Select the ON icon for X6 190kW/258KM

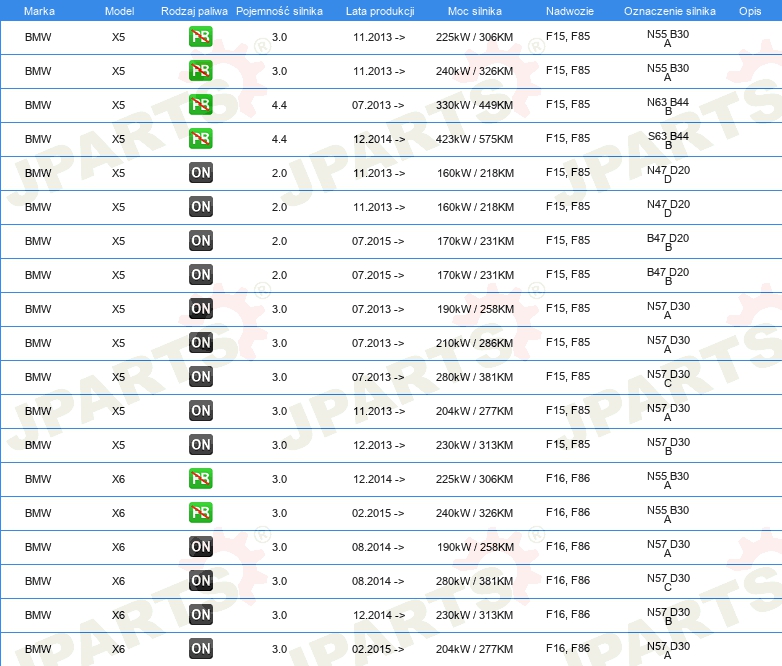point(201,547)
